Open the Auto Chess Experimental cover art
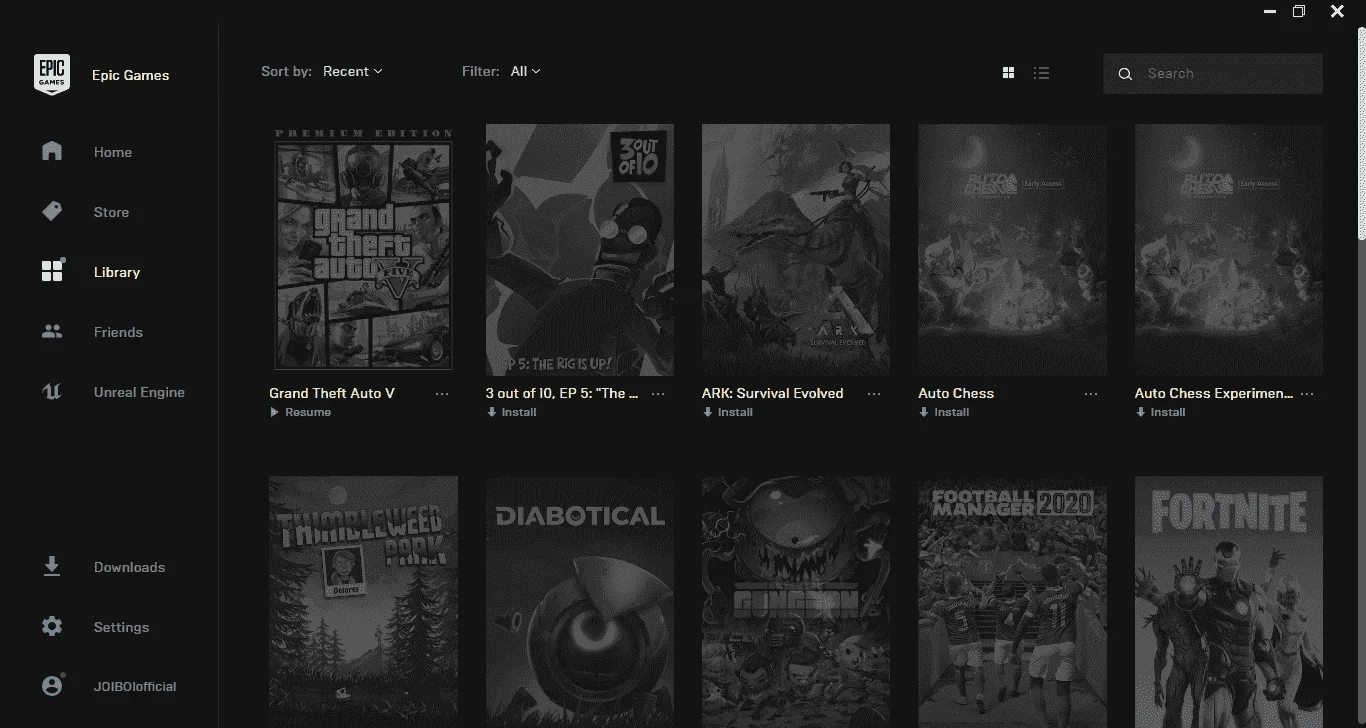 pos(1229,250)
